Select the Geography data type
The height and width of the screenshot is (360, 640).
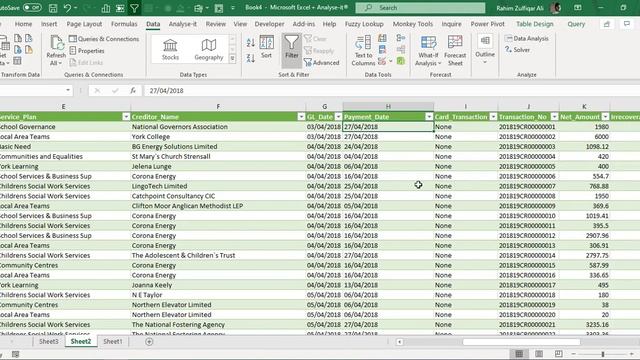209,49
